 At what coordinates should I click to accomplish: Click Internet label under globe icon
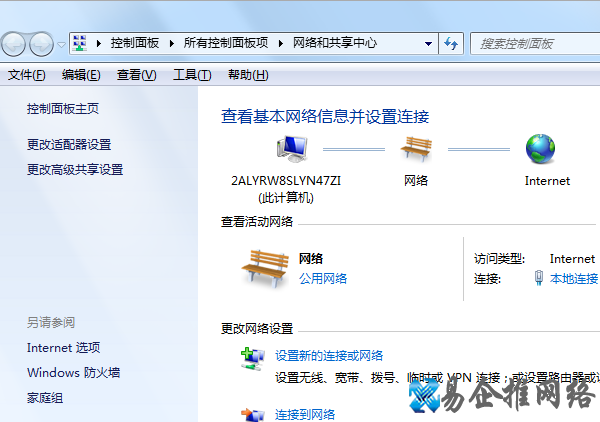[547, 181]
